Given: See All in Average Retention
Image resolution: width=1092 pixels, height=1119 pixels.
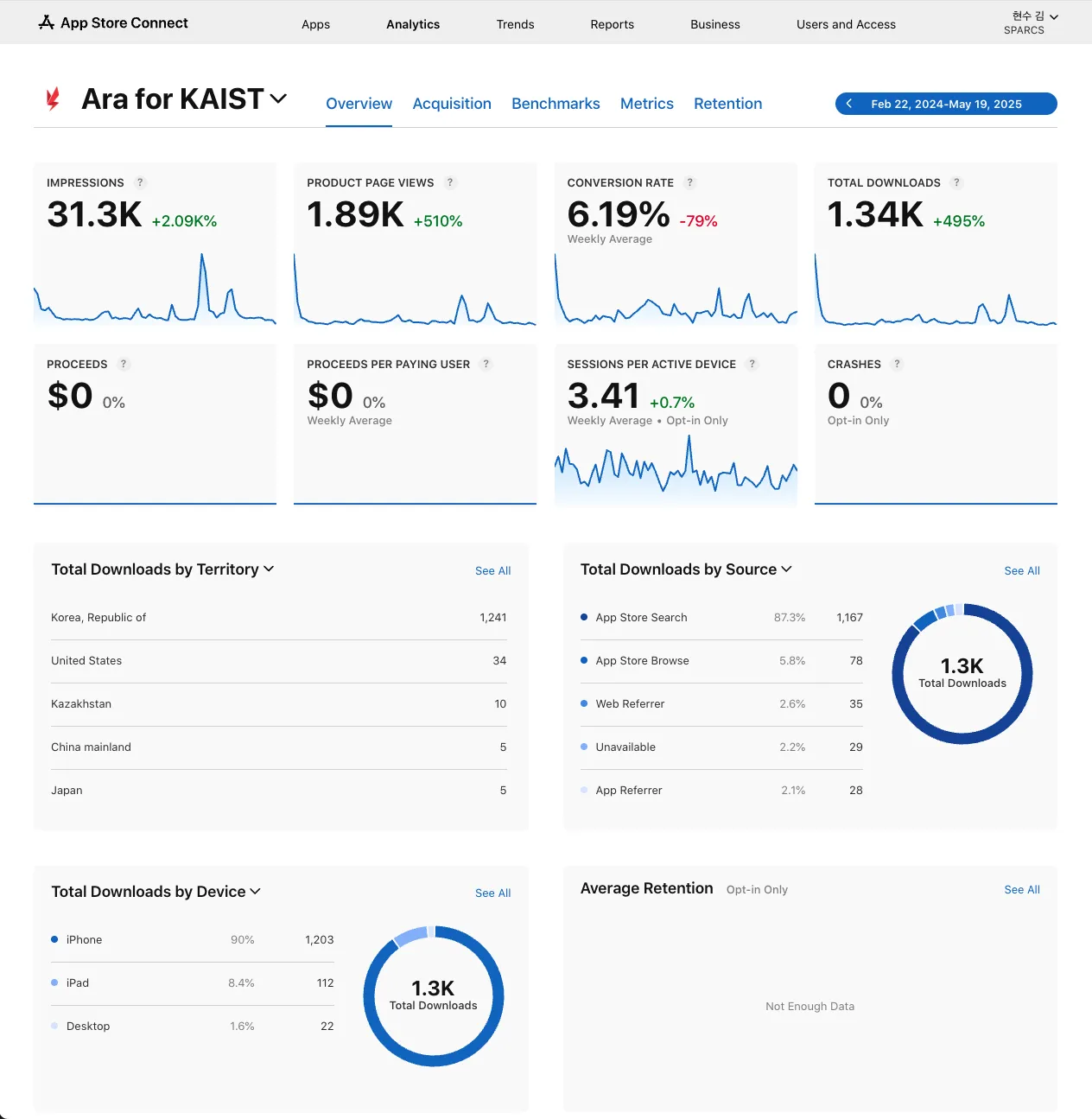Looking at the screenshot, I should pyautogui.click(x=1022, y=889).
